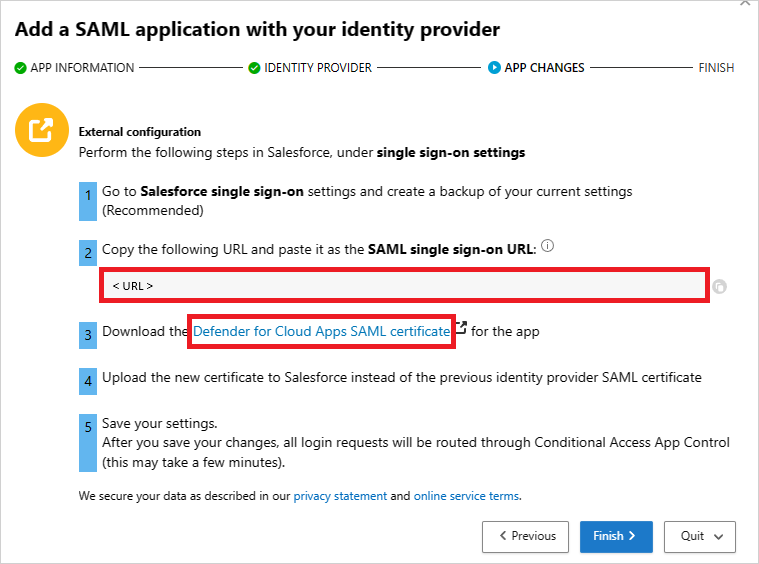Select the APP CHANGES step label

click(x=545, y=68)
